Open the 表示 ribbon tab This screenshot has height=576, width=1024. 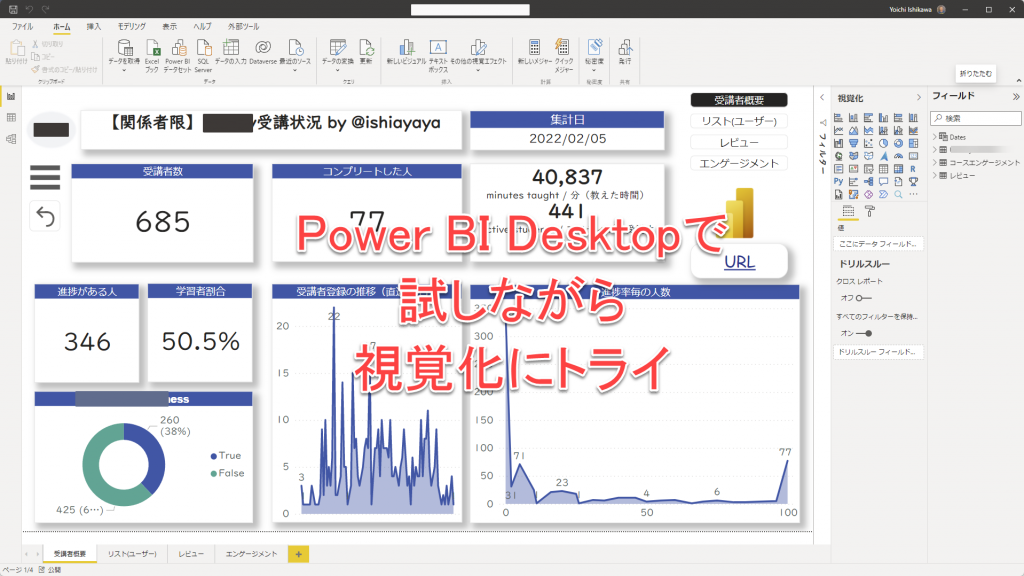pyautogui.click(x=169, y=27)
